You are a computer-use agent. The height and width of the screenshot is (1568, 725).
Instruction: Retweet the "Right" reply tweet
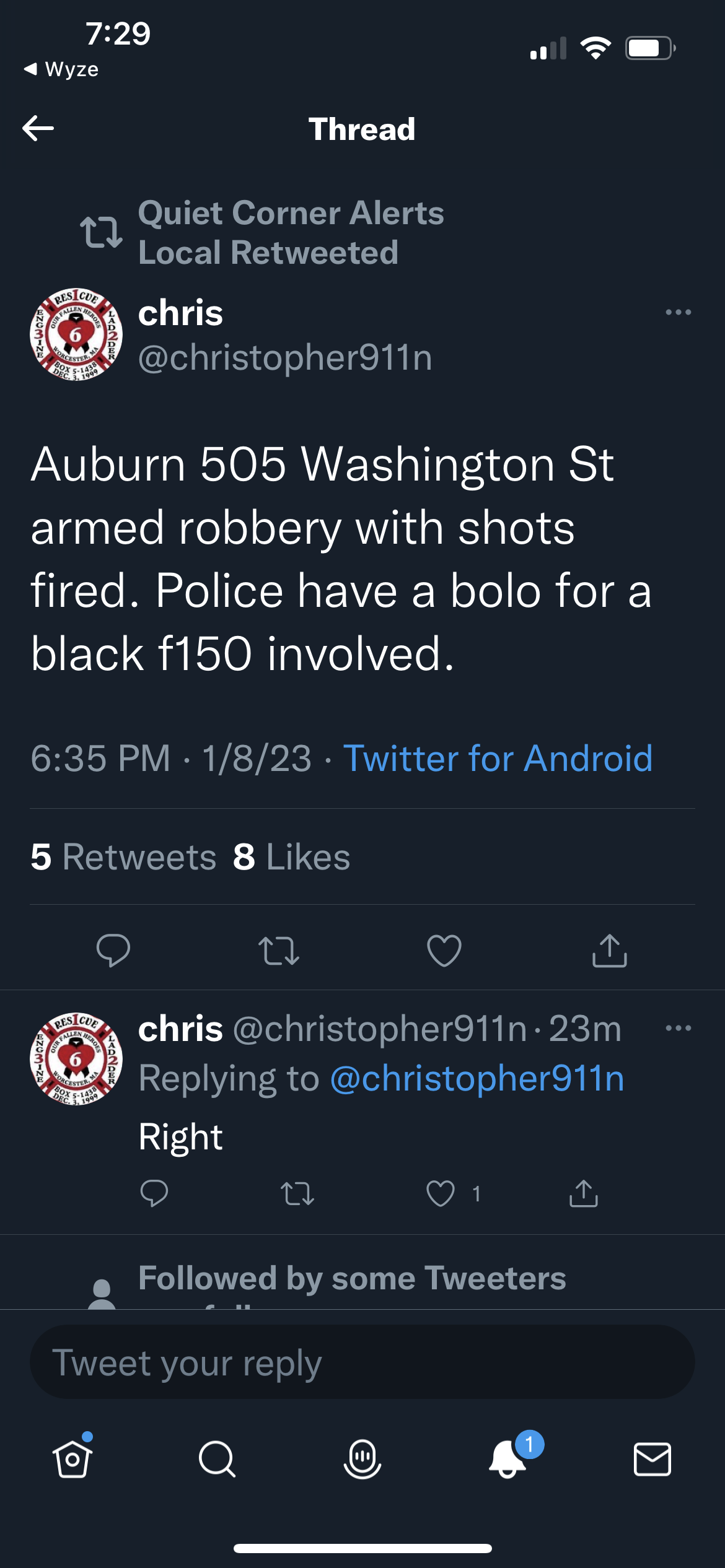pyautogui.click(x=297, y=1193)
